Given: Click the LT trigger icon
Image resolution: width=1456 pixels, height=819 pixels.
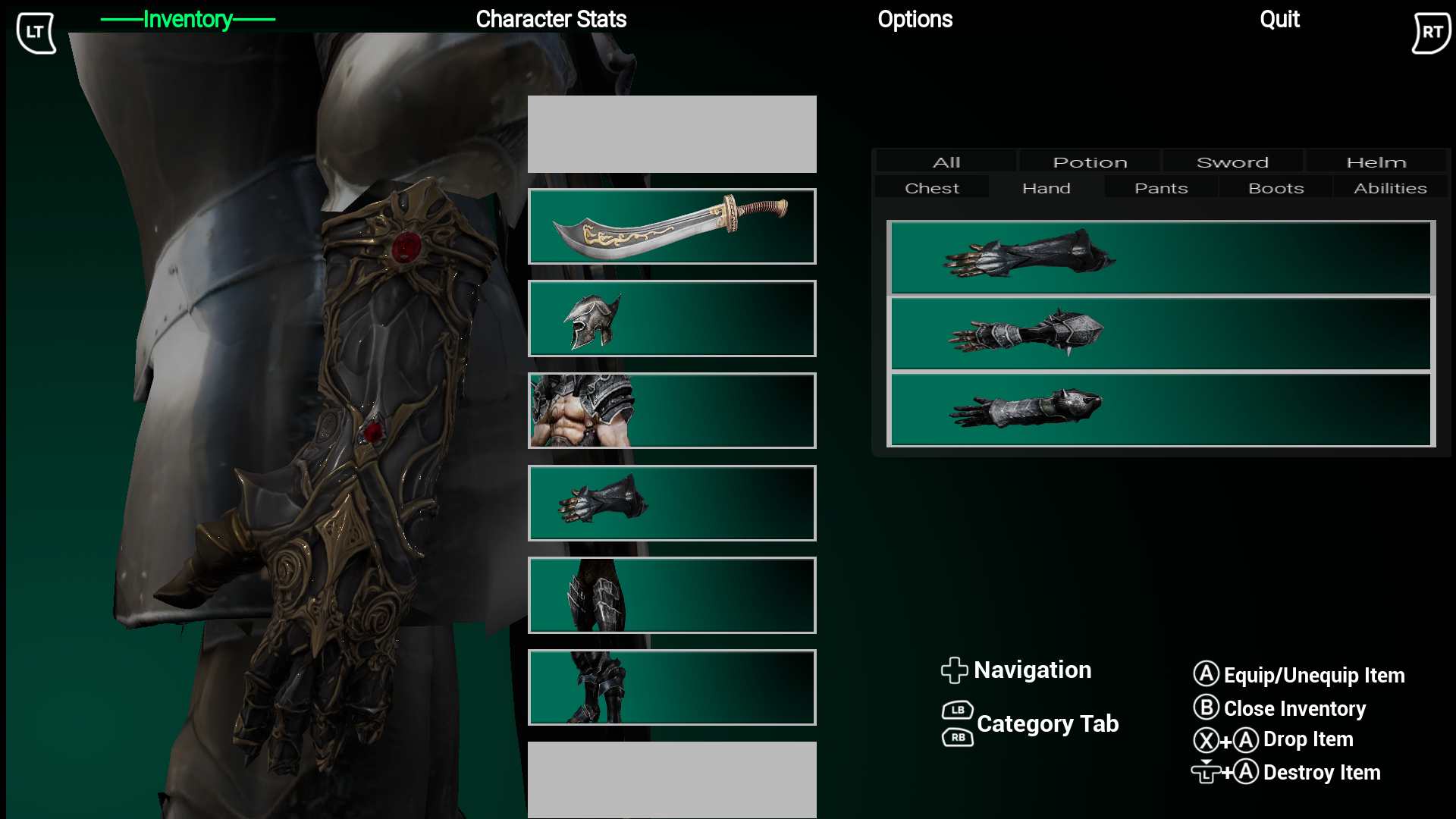Looking at the screenshot, I should 36,33.
